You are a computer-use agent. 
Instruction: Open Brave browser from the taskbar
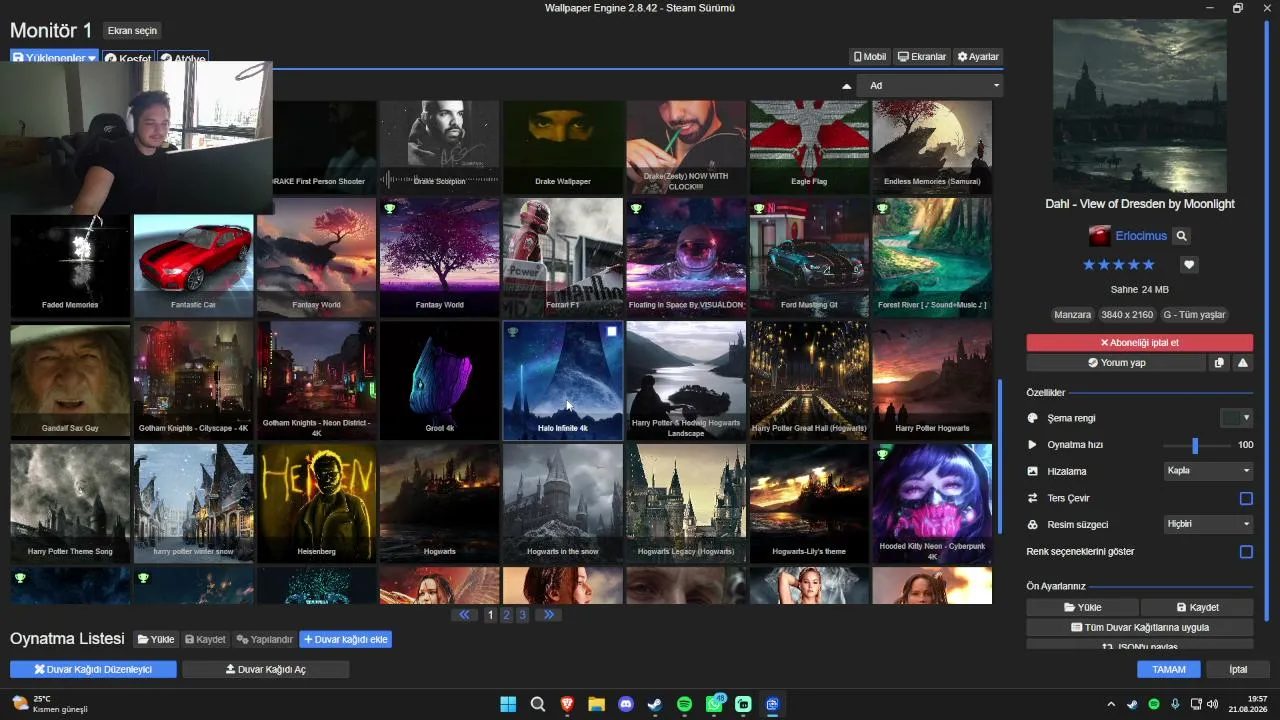click(x=567, y=704)
